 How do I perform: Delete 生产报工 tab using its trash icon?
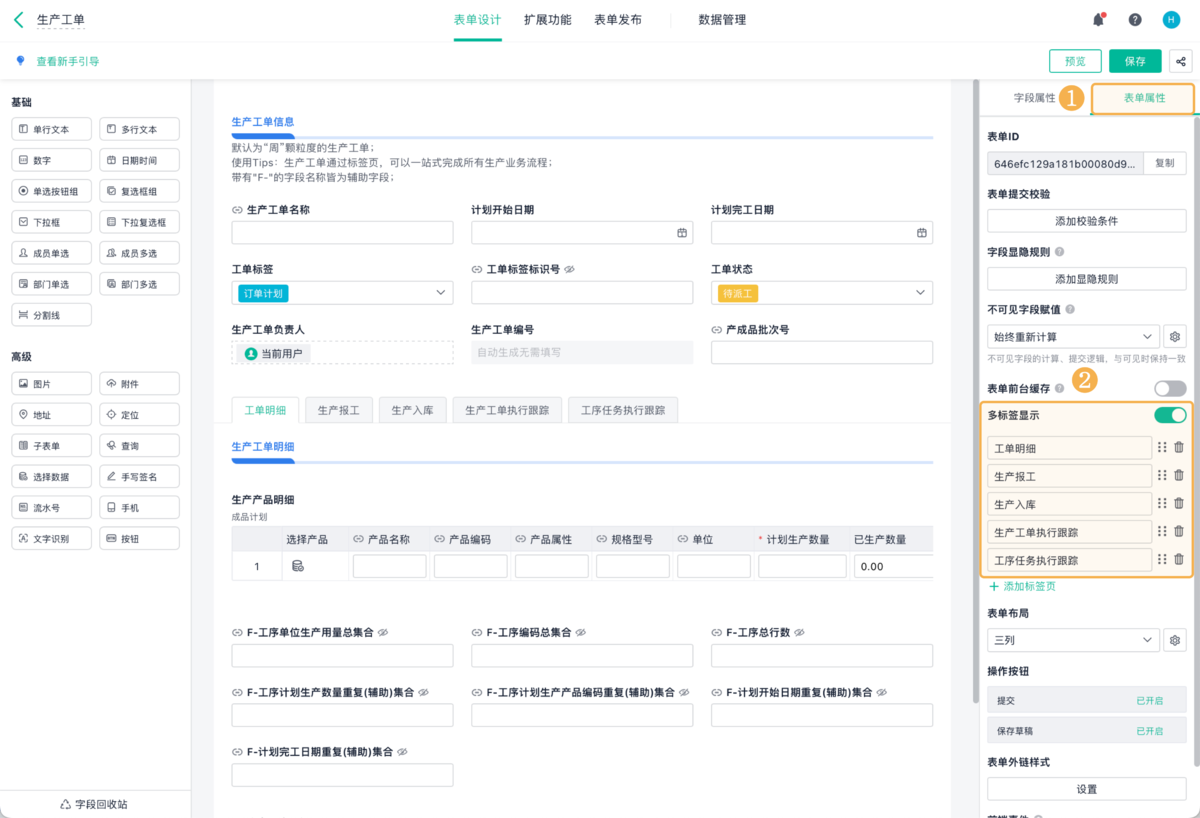(x=1178, y=476)
